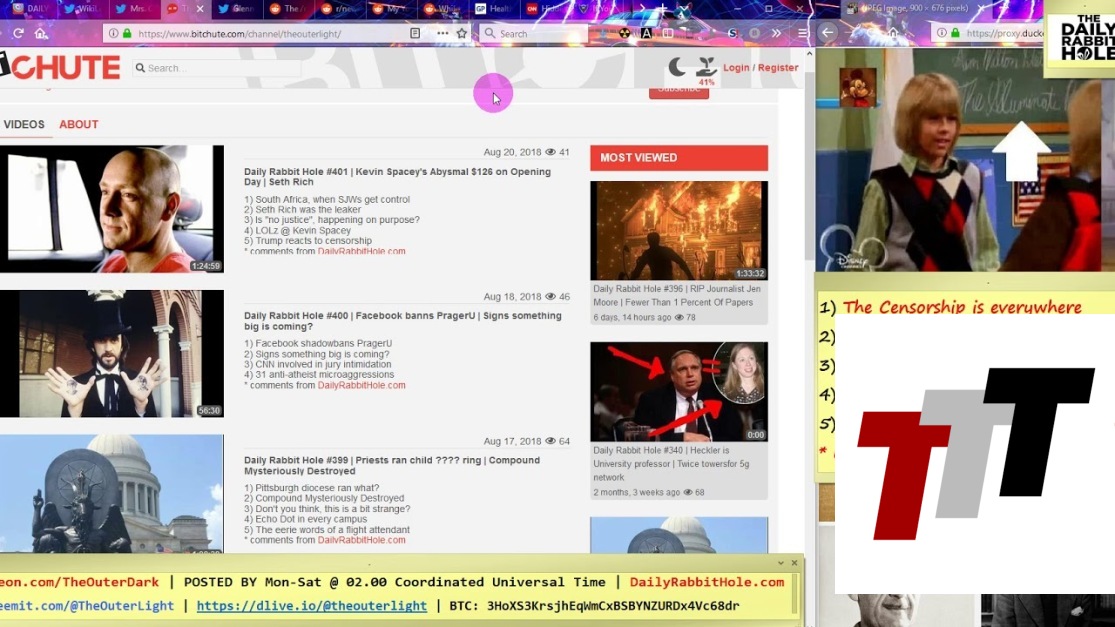Click the Login link
Screen dimensions: 1115x627
point(736,68)
